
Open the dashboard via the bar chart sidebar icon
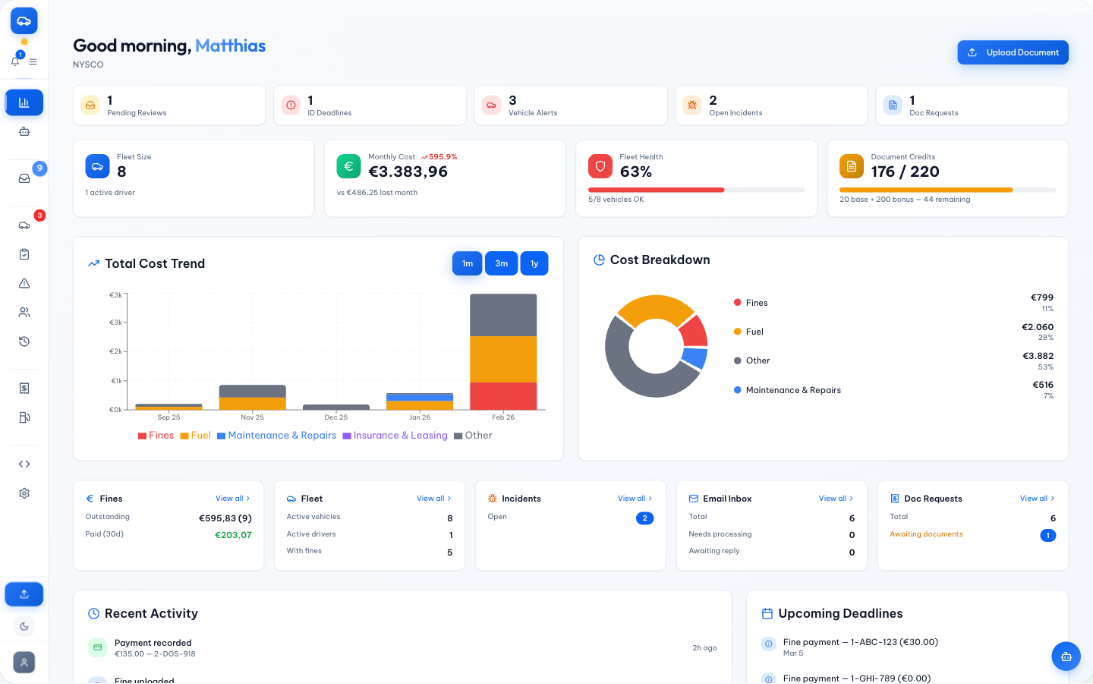pyautogui.click(x=24, y=102)
